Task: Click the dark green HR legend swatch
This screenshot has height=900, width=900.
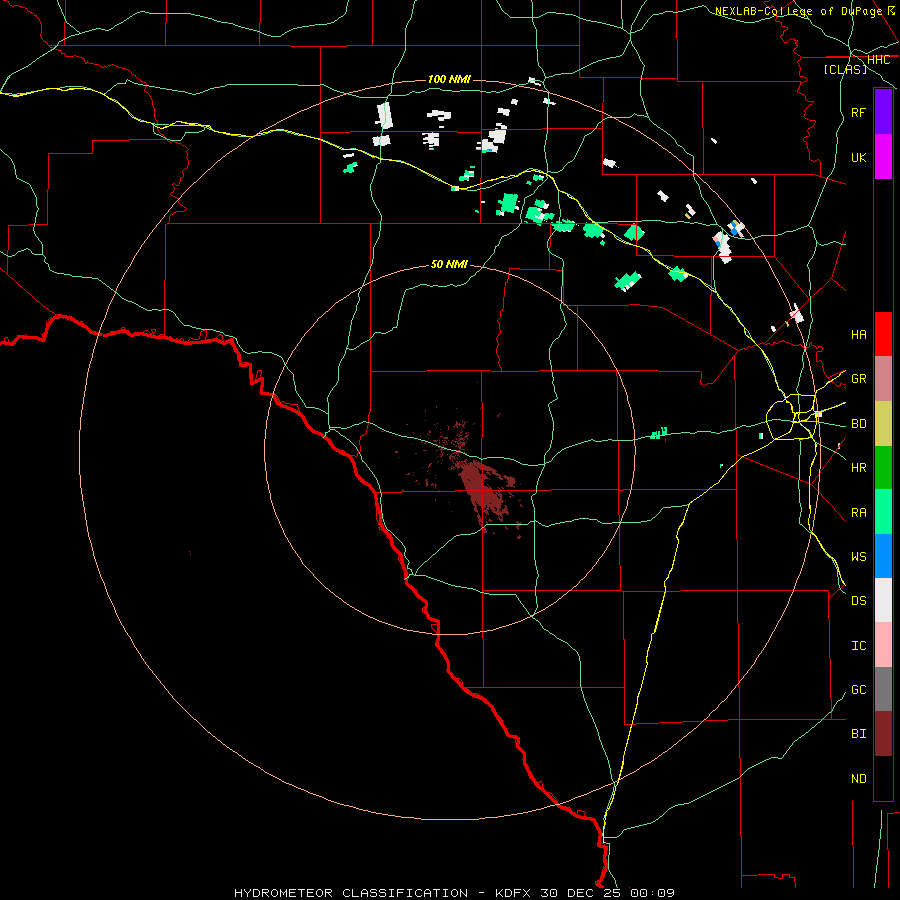Action: (883, 468)
